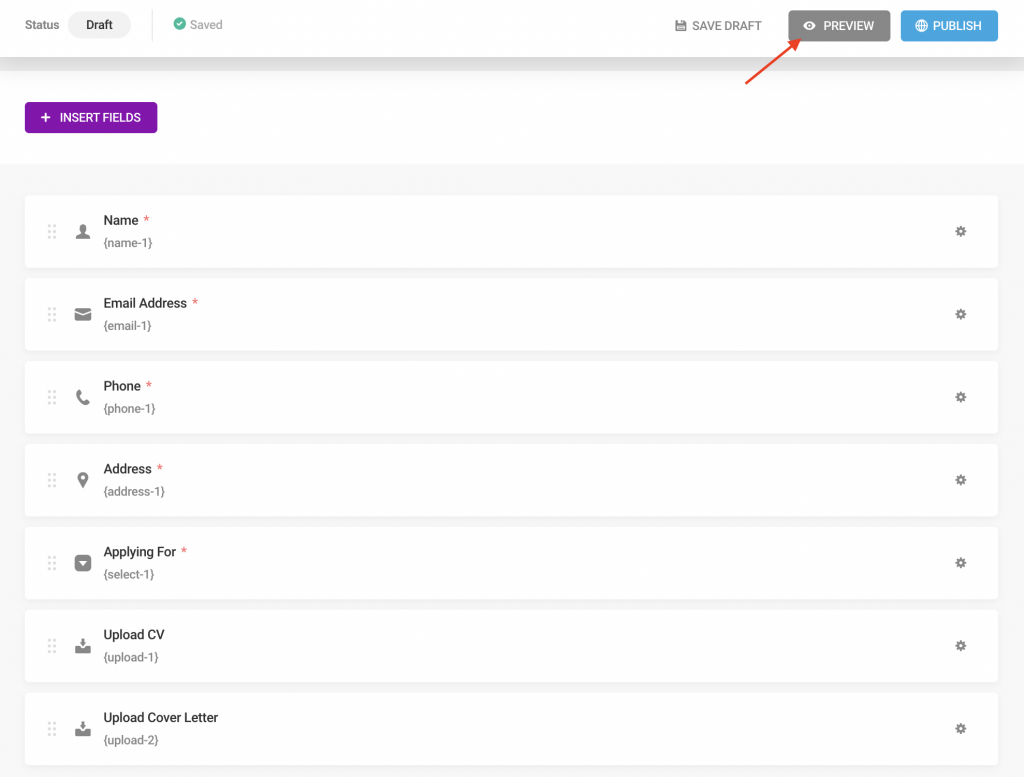Click the {address-1} field tag

point(134,492)
